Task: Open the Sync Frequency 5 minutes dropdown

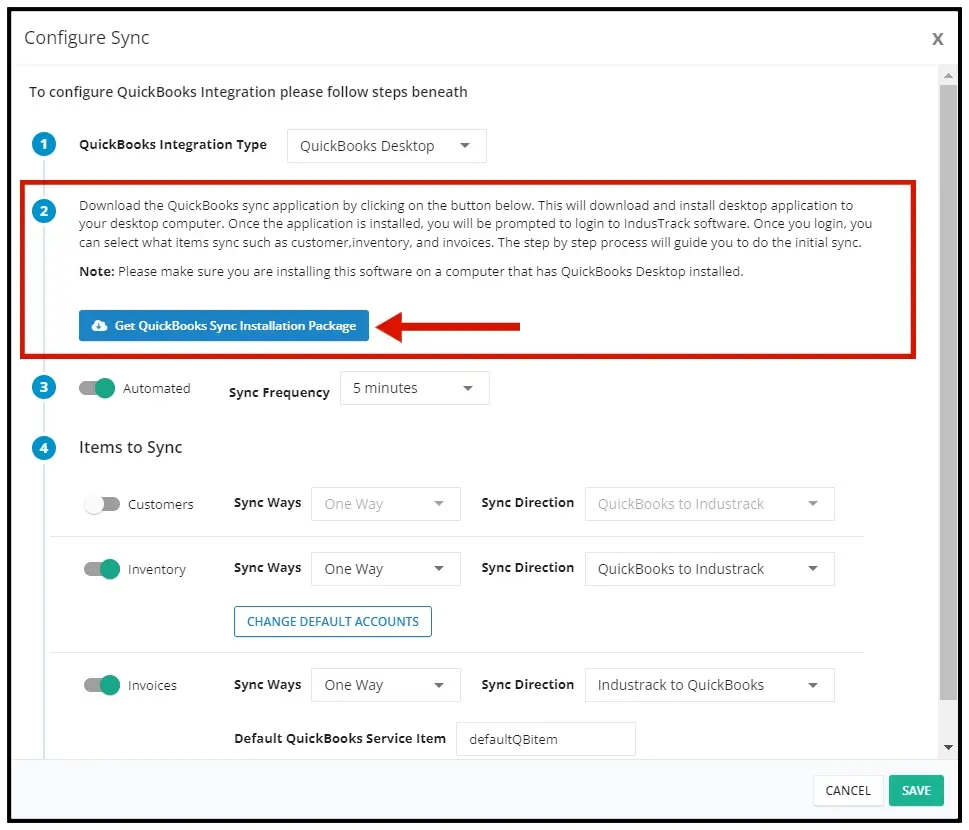Action: point(415,388)
